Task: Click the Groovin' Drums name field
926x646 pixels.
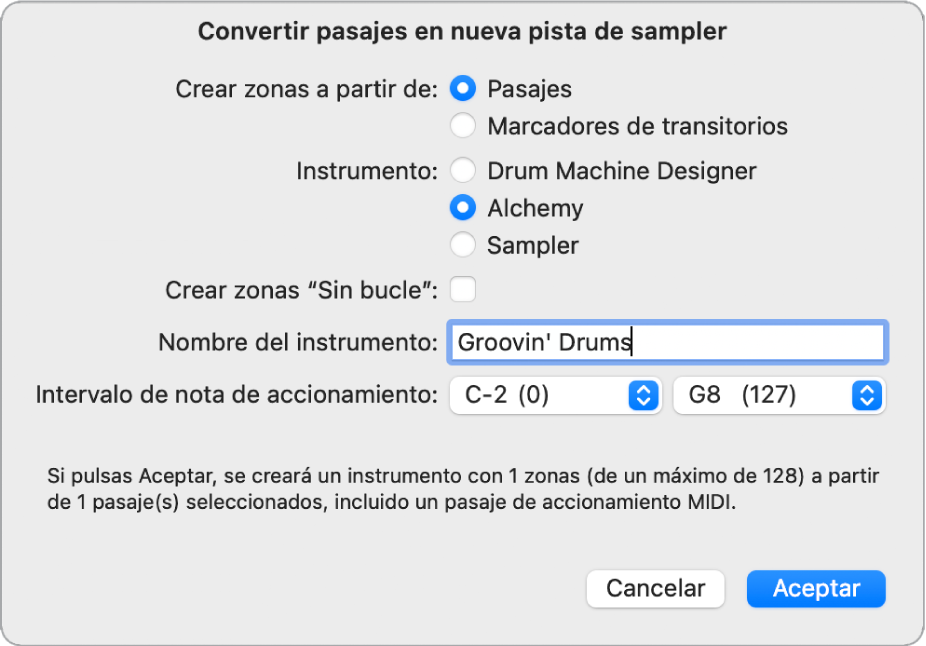Action: pos(667,342)
